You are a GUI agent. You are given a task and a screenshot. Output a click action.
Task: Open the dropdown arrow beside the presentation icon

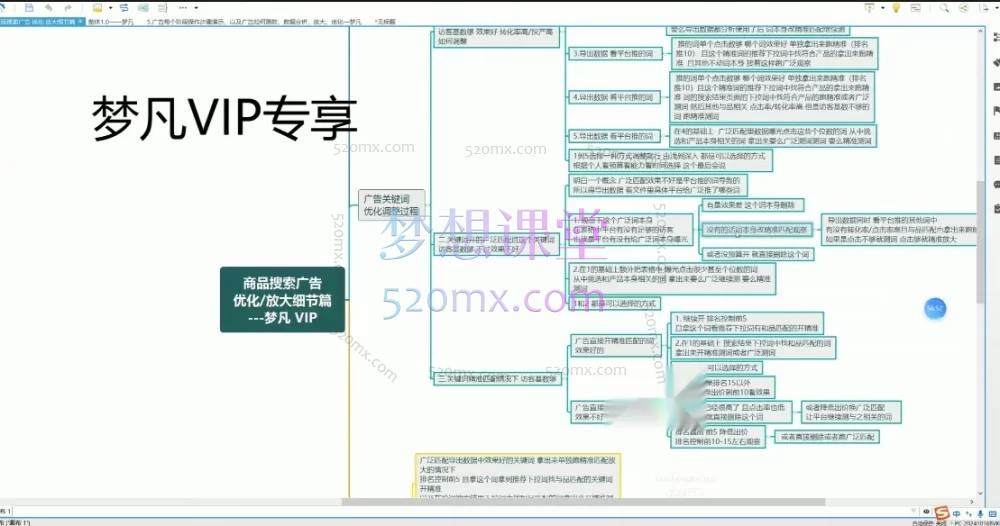coord(883,8)
